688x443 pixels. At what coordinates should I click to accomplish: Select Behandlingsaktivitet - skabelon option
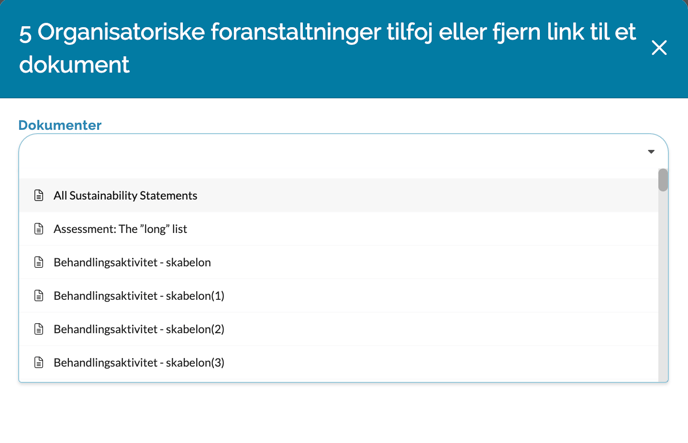(132, 262)
